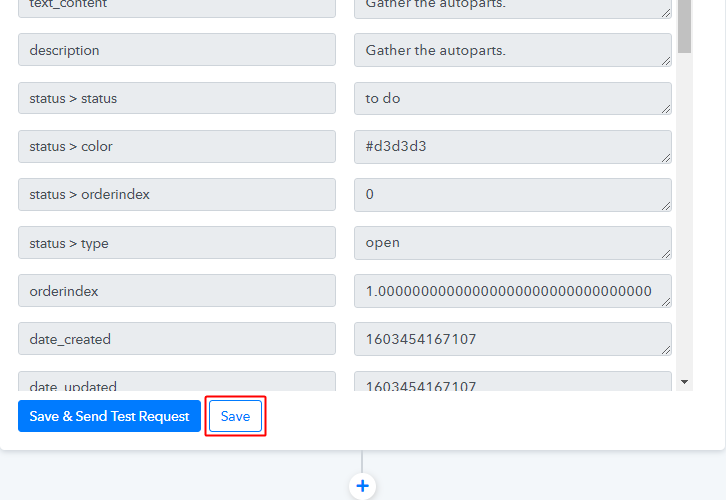Click the 'Gather the autoparts.' description value

(x=513, y=50)
